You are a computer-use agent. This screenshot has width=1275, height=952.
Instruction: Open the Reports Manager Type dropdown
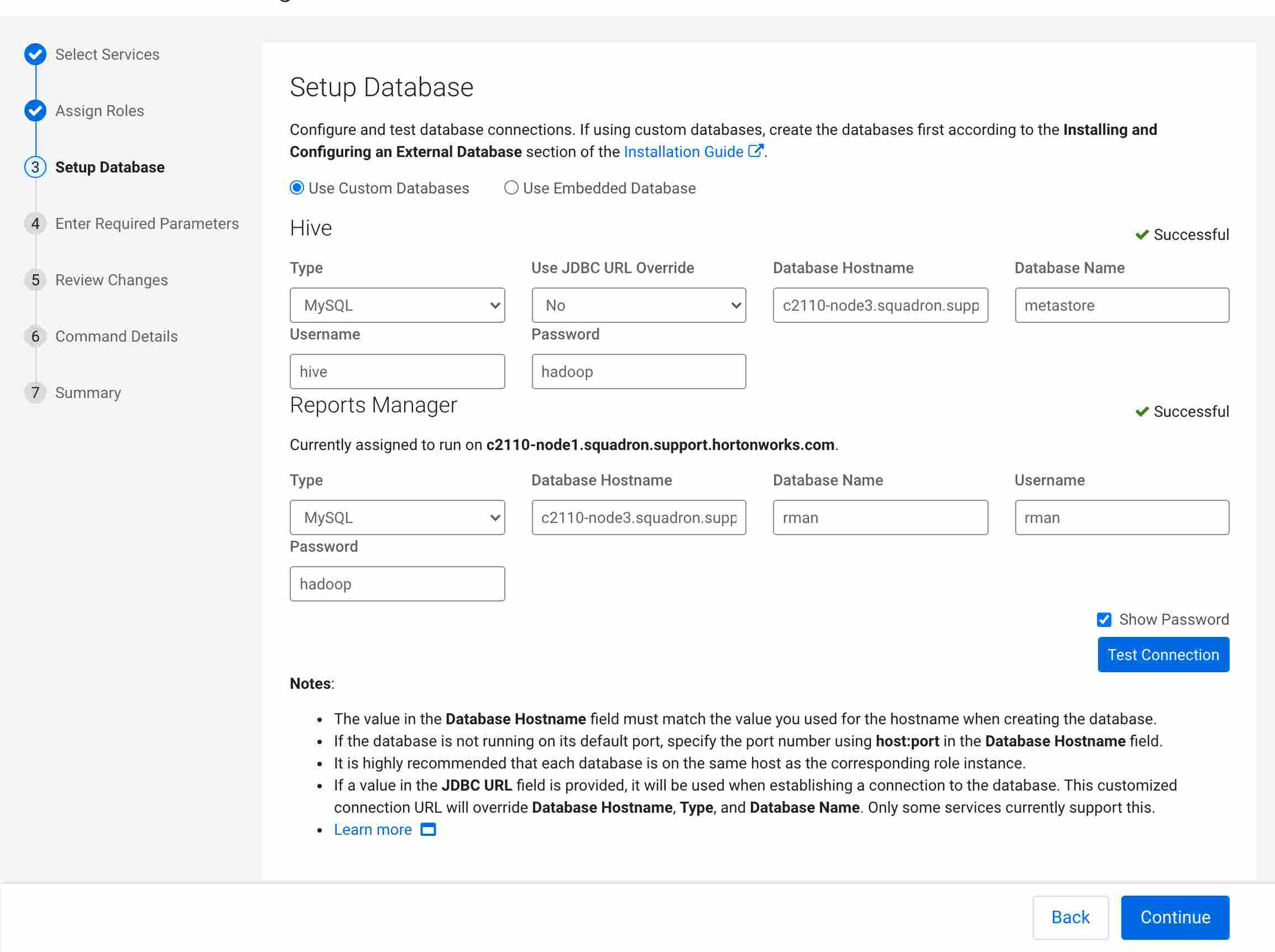pos(397,517)
